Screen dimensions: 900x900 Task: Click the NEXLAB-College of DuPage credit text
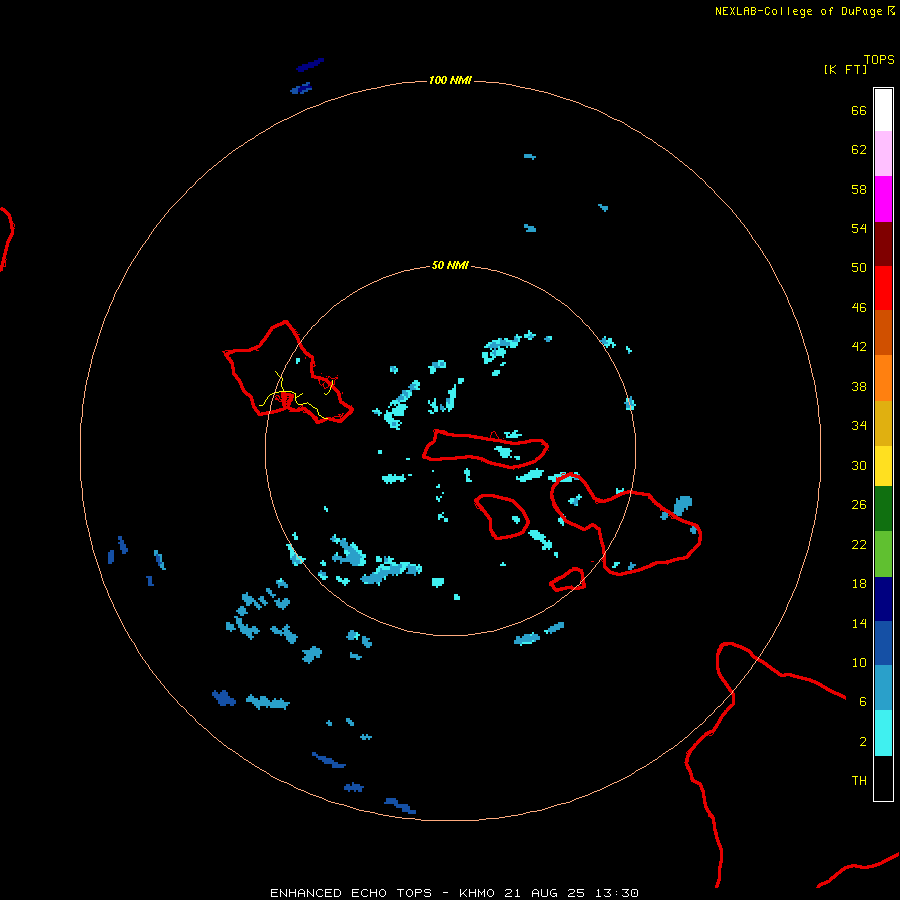point(798,11)
